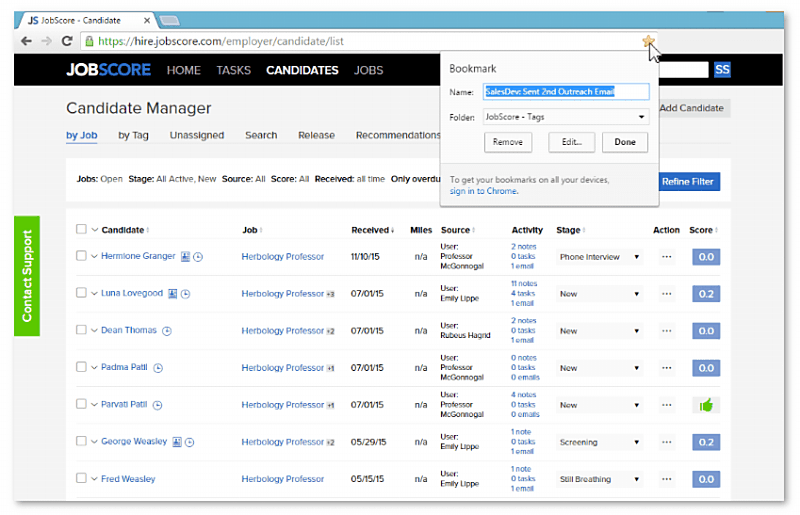800x515 pixels.
Task: Check the box for Hermione Granger
Action: (x=81, y=256)
